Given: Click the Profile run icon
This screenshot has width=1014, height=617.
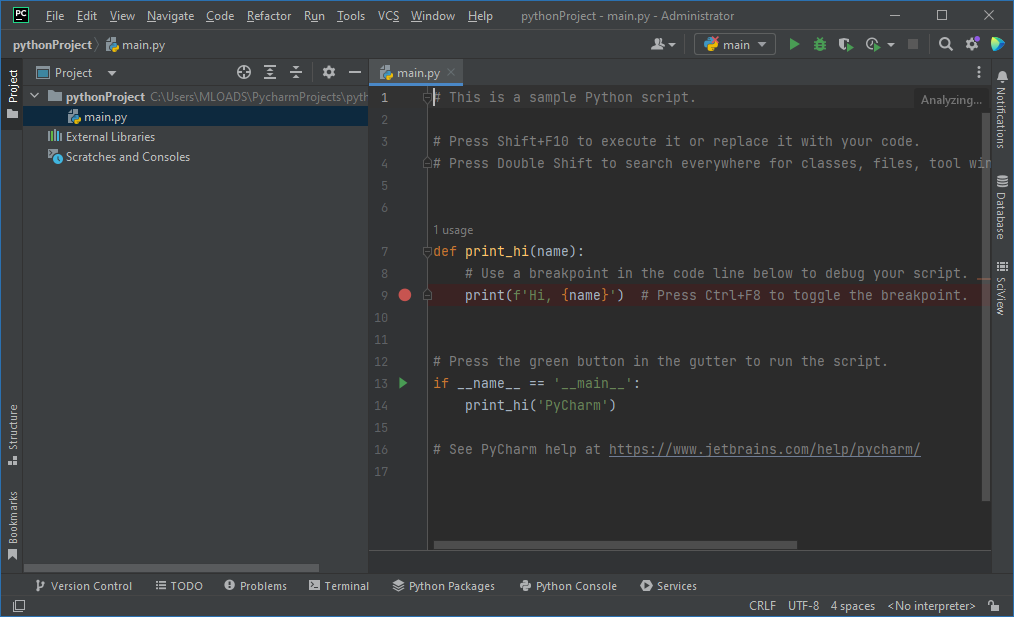Looking at the screenshot, I should click(x=872, y=44).
